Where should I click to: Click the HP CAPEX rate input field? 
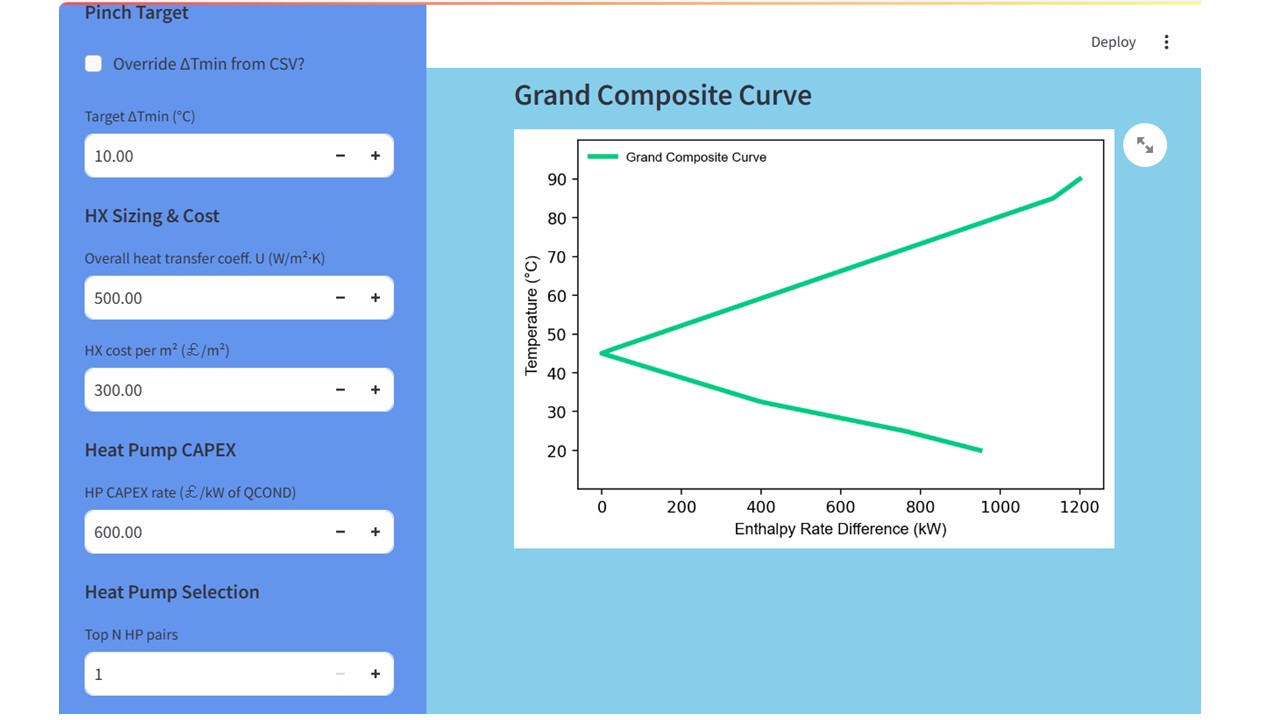(x=205, y=532)
